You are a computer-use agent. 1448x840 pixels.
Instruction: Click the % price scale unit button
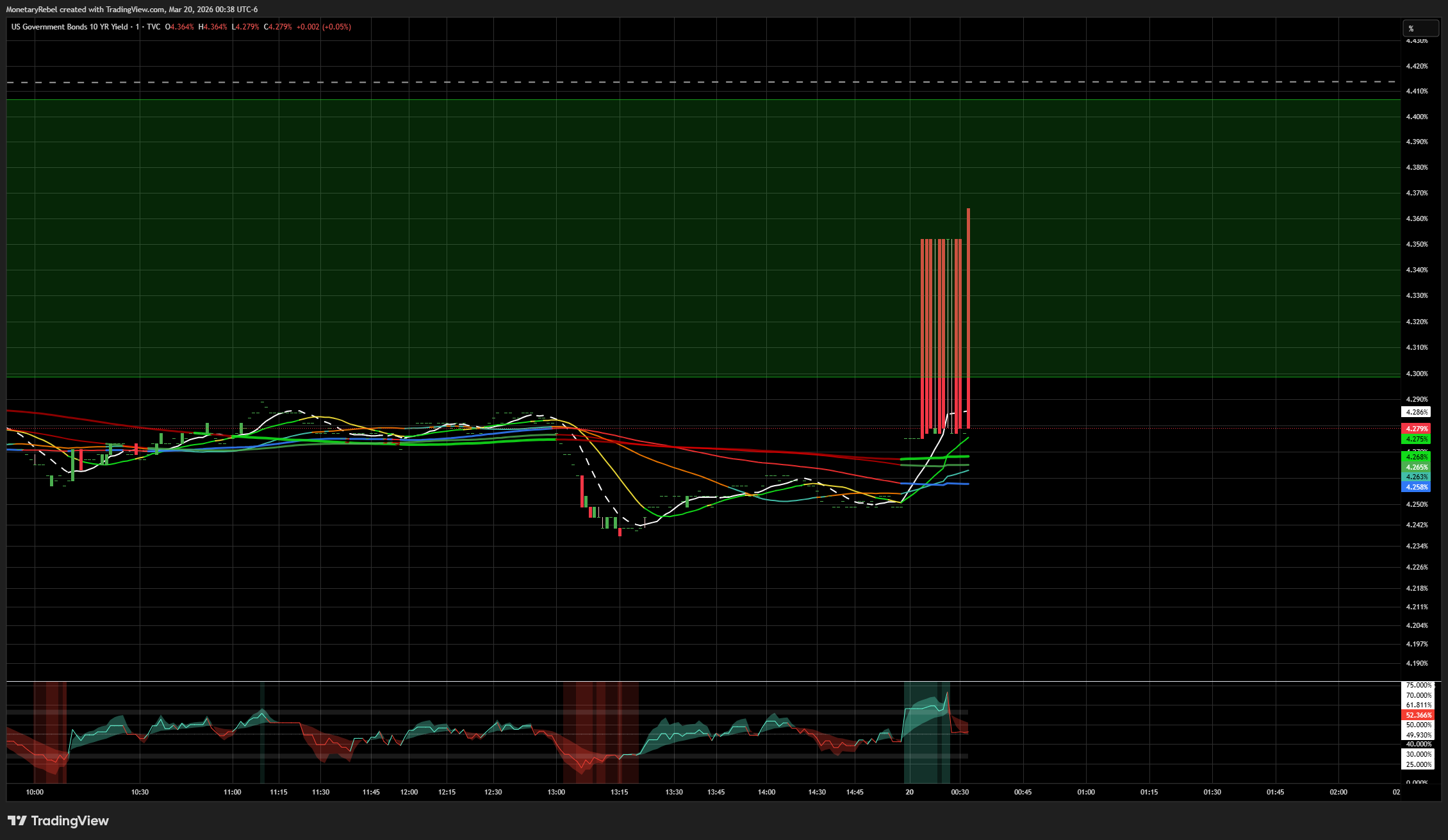point(1420,28)
